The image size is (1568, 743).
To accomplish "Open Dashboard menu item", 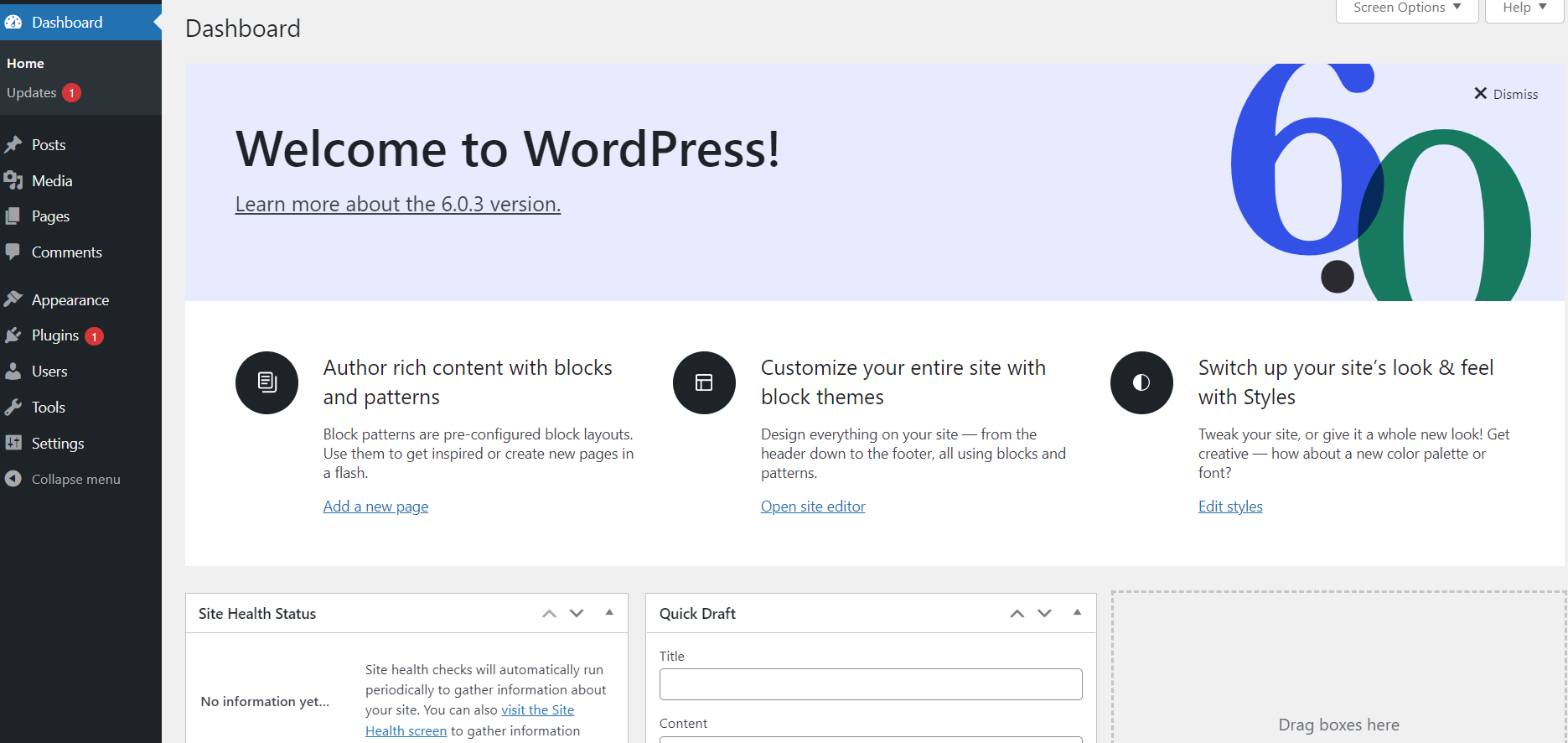I will click(80, 23).
